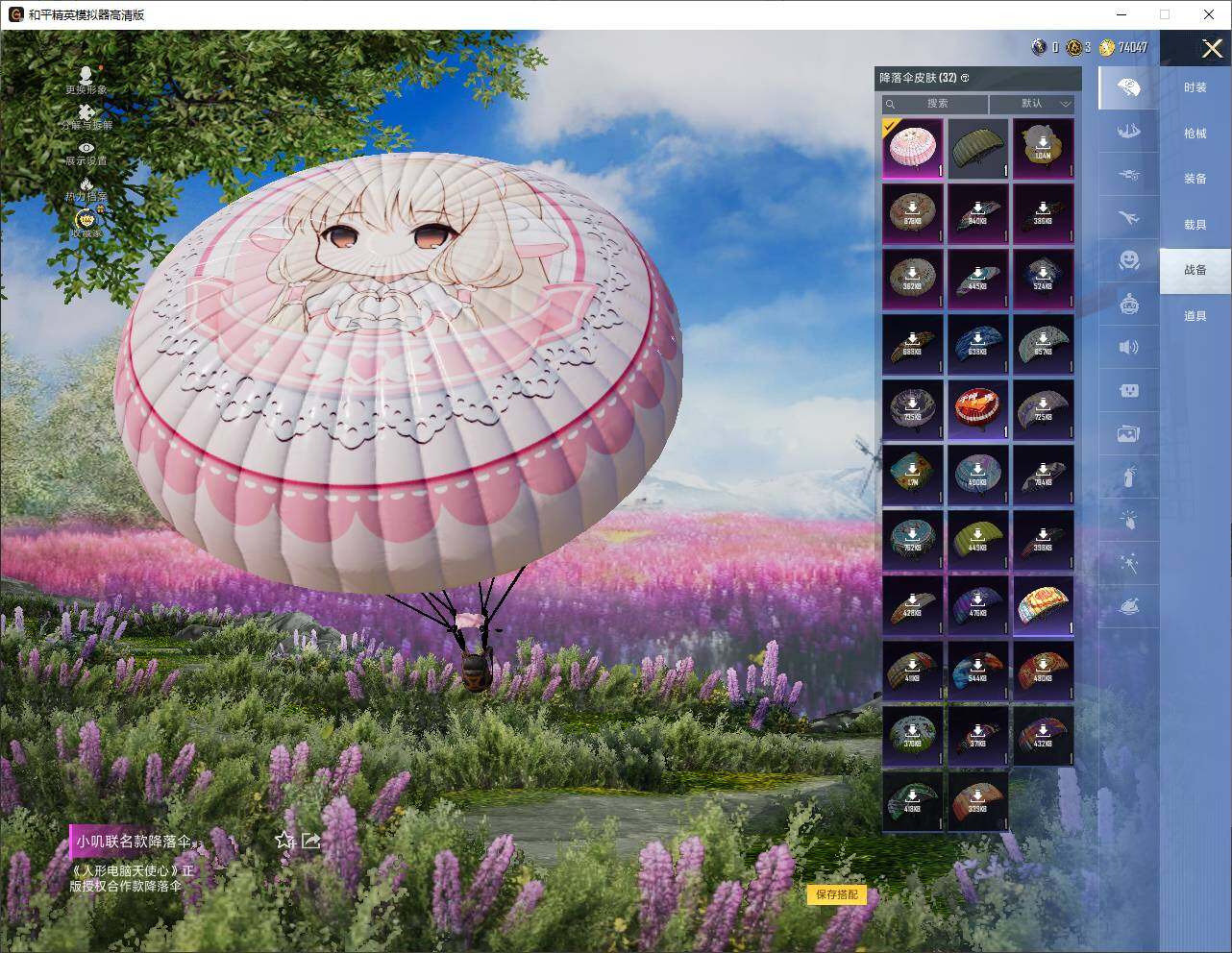
Task: Select the airplane category icon
Action: click(x=1129, y=218)
